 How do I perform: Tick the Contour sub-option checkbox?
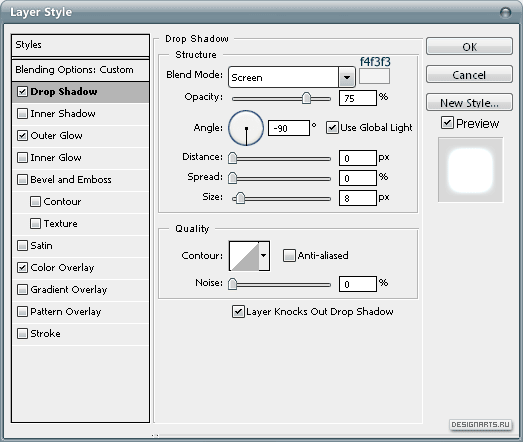(35, 201)
